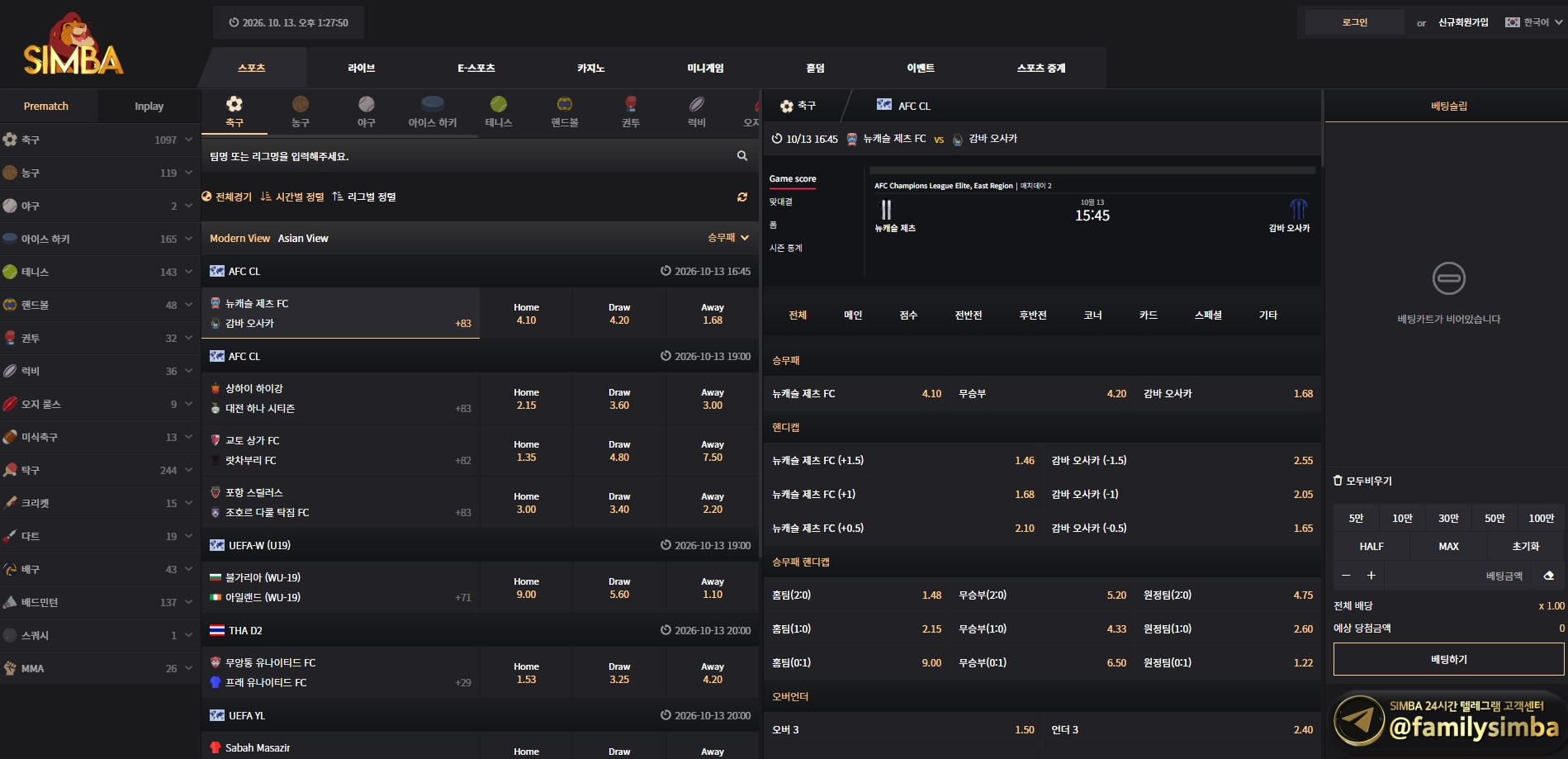Click the minus stepper in bet amount
Viewport: 1568px width, 759px height.
point(1346,576)
